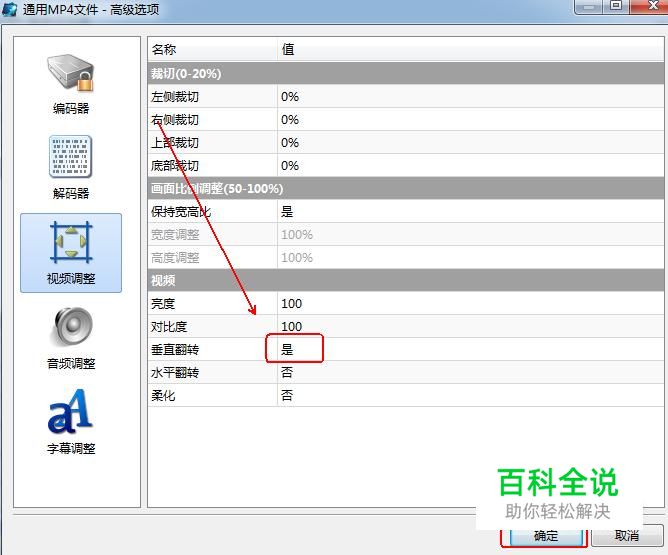The height and width of the screenshot is (555, 668).
Task: Maximize the advanced options window
Action: point(616,6)
